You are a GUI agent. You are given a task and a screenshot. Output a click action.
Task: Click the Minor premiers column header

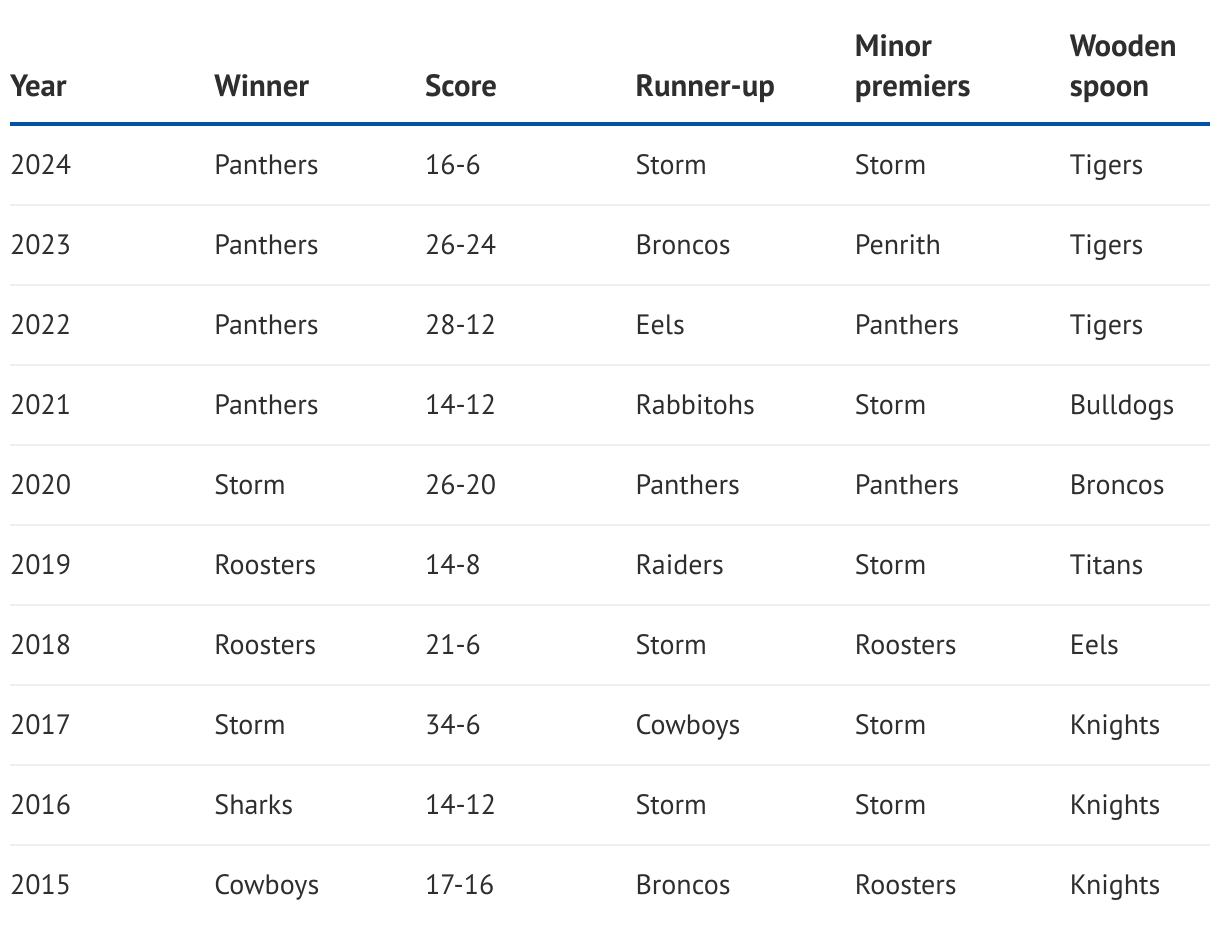913,66
